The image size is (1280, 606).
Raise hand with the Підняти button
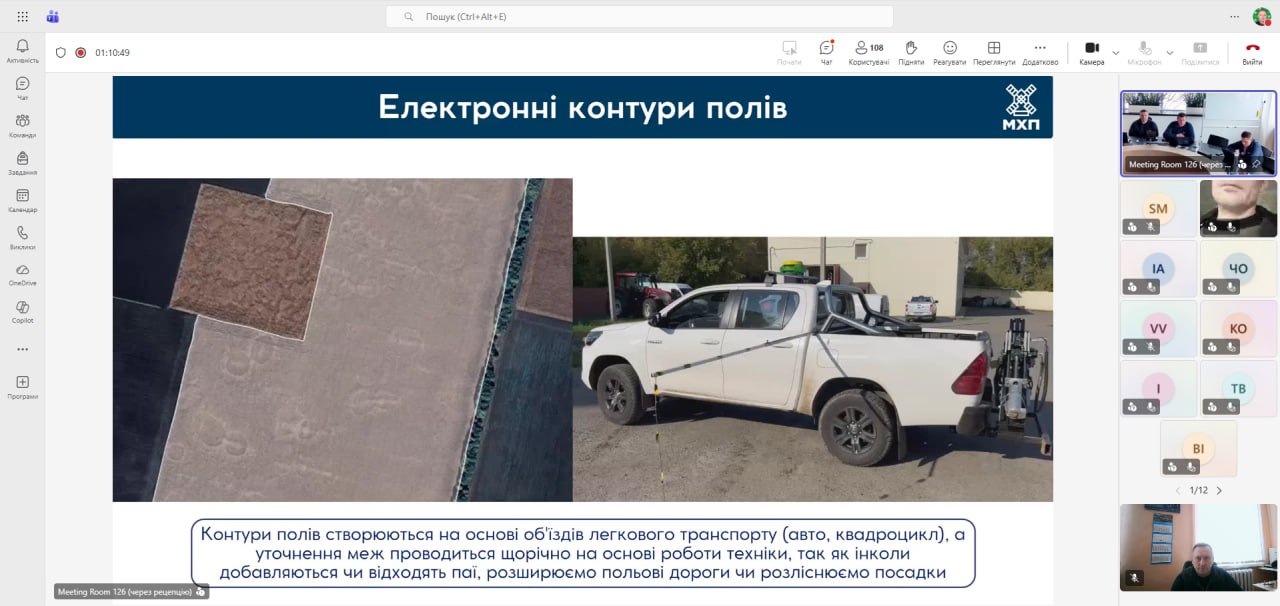911,52
